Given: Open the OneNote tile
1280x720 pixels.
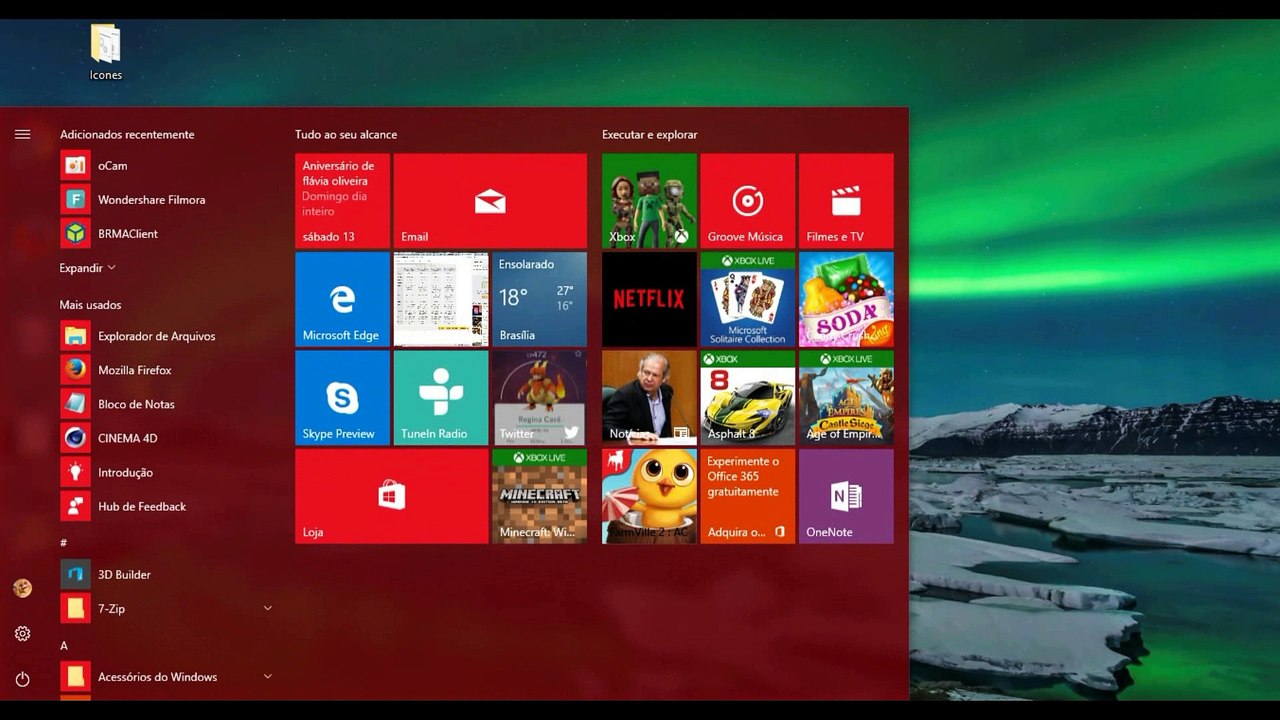Looking at the screenshot, I should 846,496.
